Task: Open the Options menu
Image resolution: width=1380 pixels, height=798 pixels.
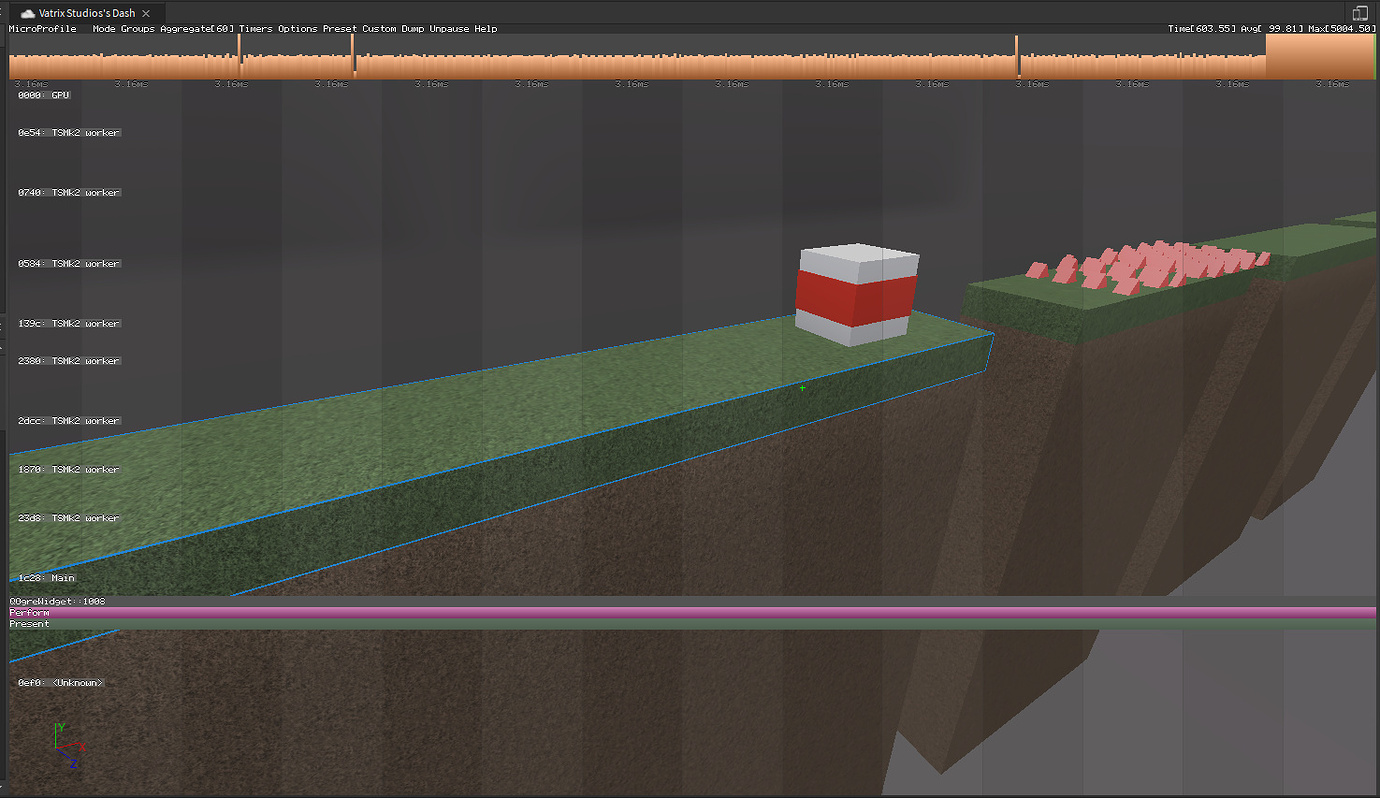Action: point(298,29)
